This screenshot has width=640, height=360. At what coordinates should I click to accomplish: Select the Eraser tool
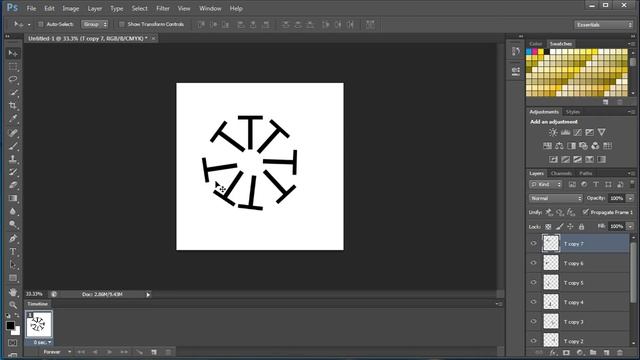13,185
